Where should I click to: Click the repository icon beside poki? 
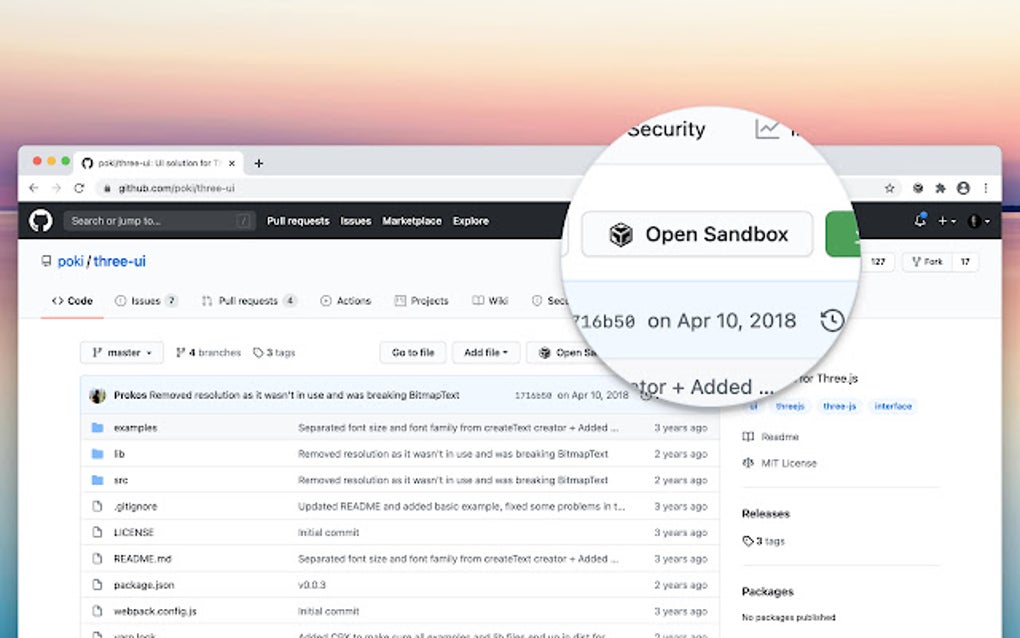[x=46, y=261]
